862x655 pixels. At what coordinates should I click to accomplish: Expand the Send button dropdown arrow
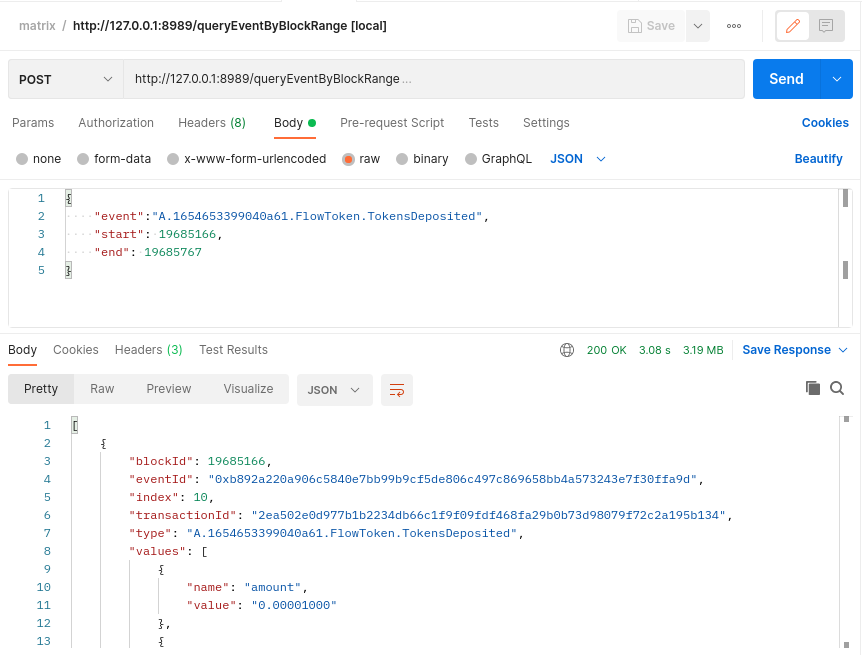(x=837, y=79)
